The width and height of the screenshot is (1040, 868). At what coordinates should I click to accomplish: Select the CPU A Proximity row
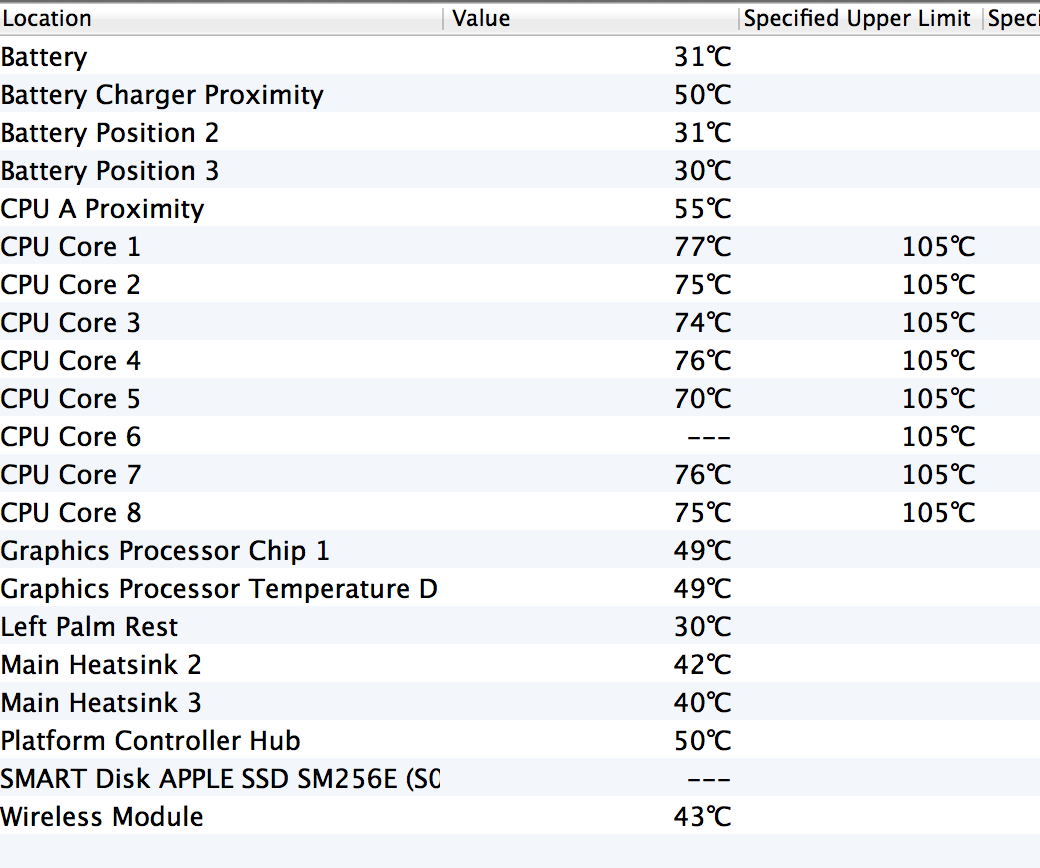tap(520, 208)
